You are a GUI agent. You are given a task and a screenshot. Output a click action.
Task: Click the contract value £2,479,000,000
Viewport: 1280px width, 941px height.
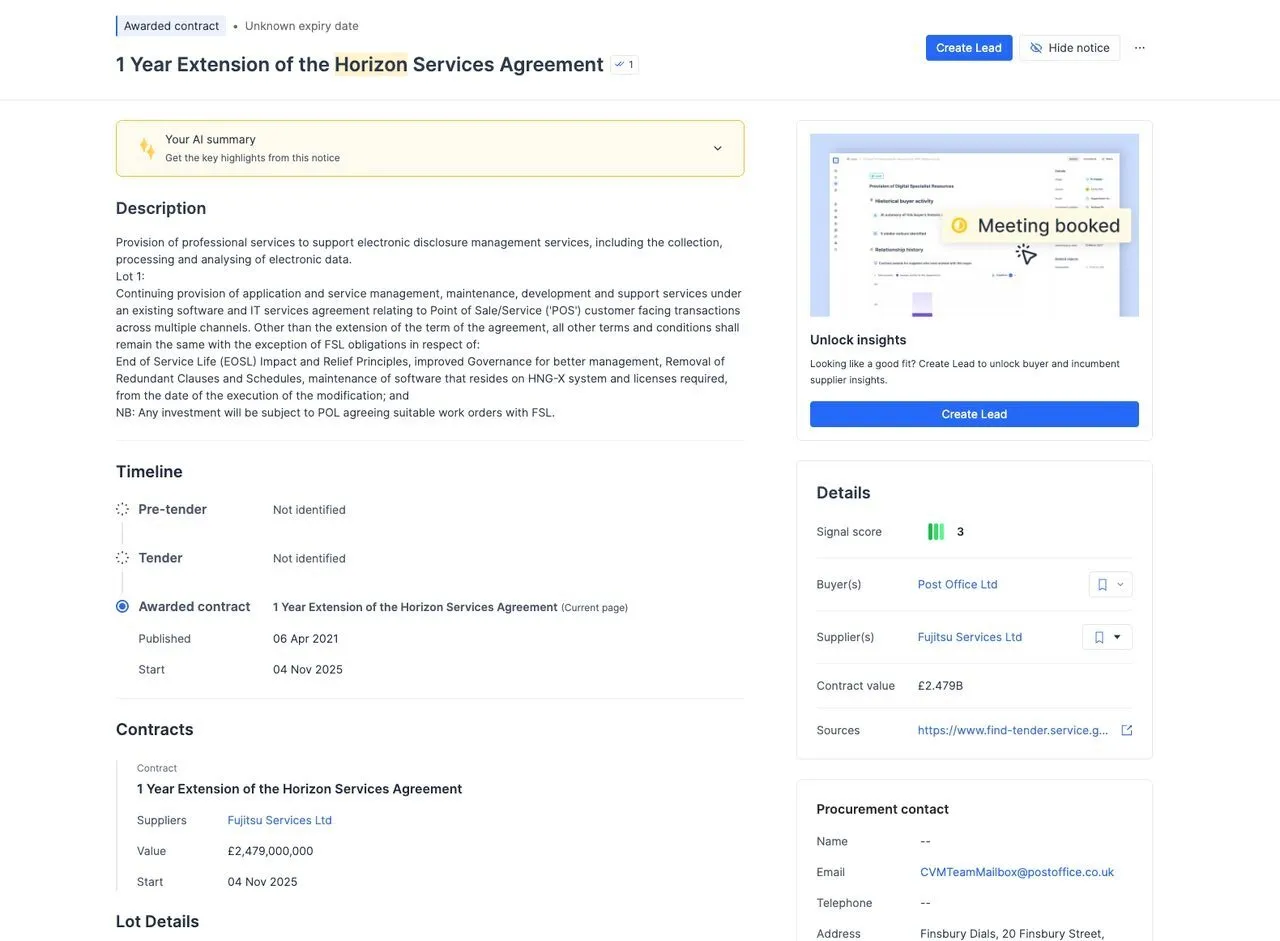click(270, 851)
